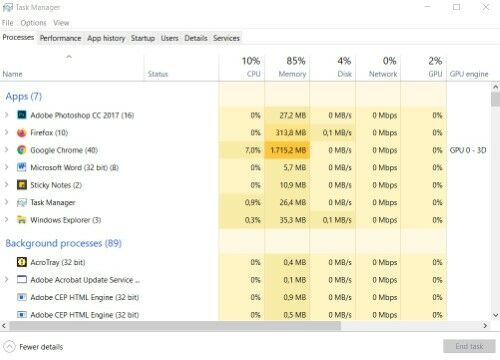Expand Adobe Acrobat Update Service row

pos(6,279)
